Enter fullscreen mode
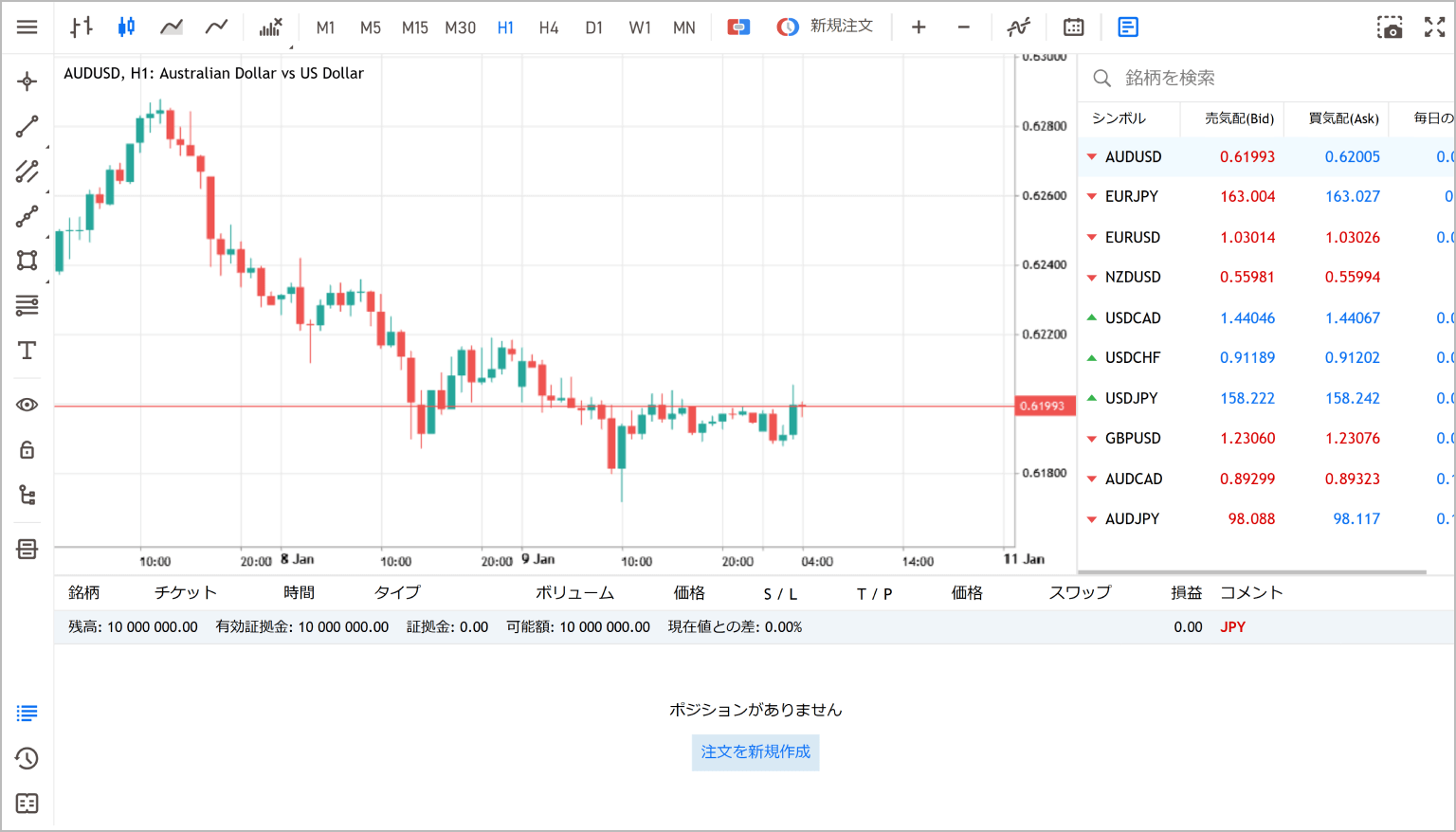The width and height of the screenshot is (1456, 832). coord(1434,27)
